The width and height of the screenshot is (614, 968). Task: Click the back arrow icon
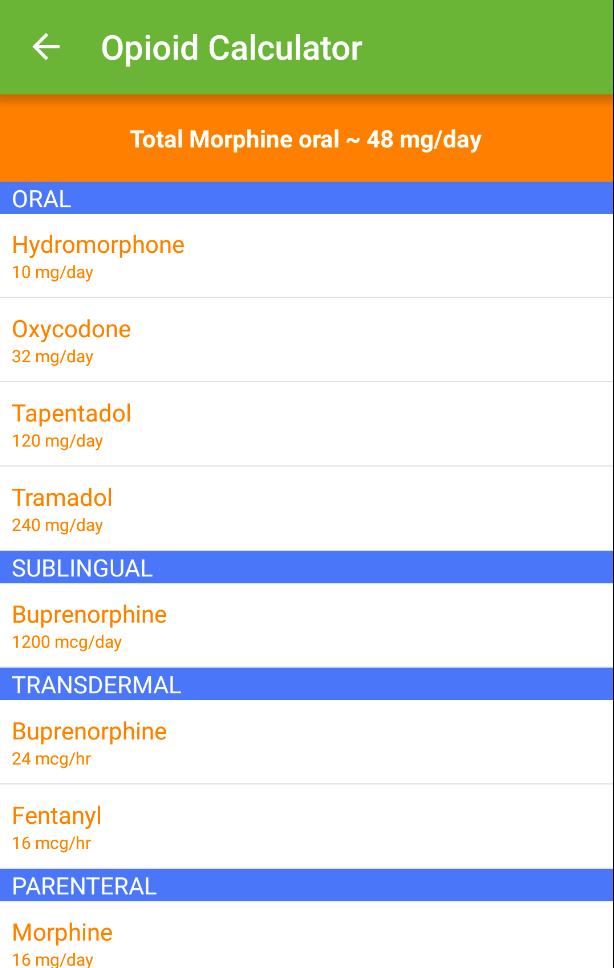44,47
